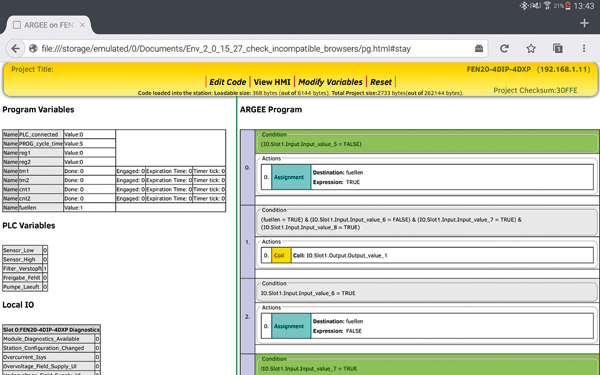
Task: Click cnt1 Expiration Time cell
Action: 169,189
